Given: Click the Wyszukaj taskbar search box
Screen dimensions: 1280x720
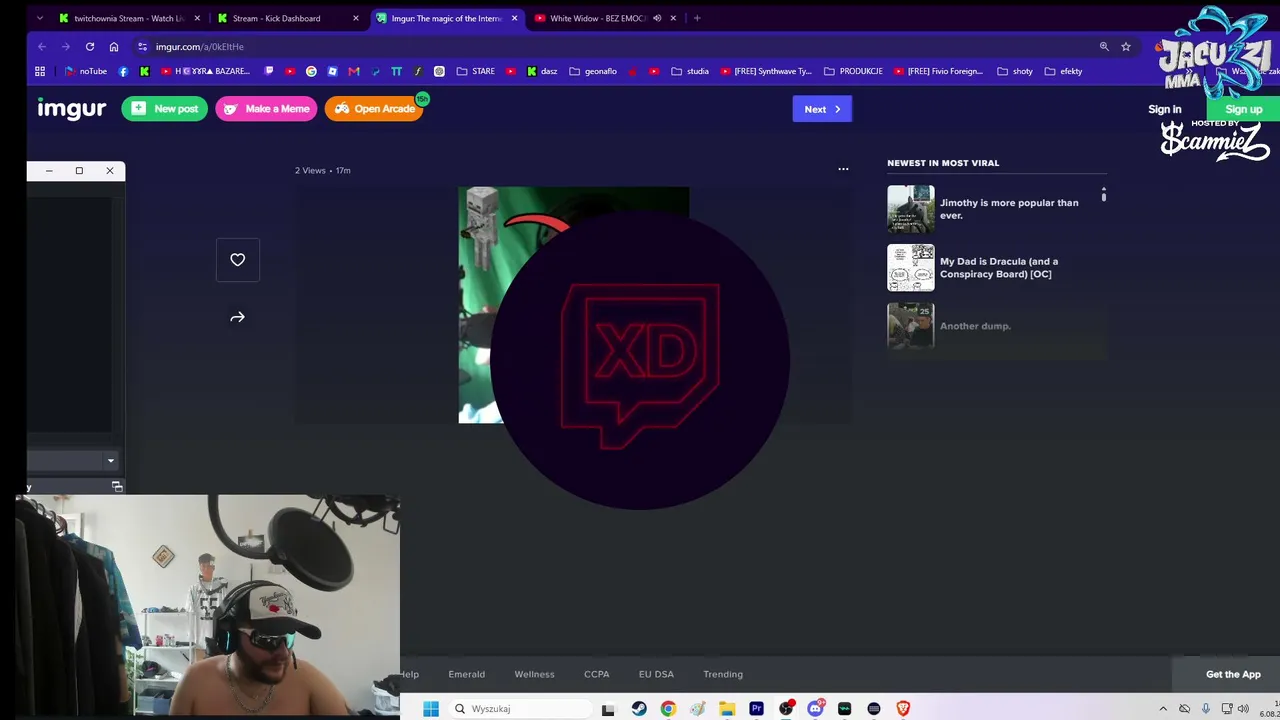Looking at the screenshot, I should click(x=518, y=709).
